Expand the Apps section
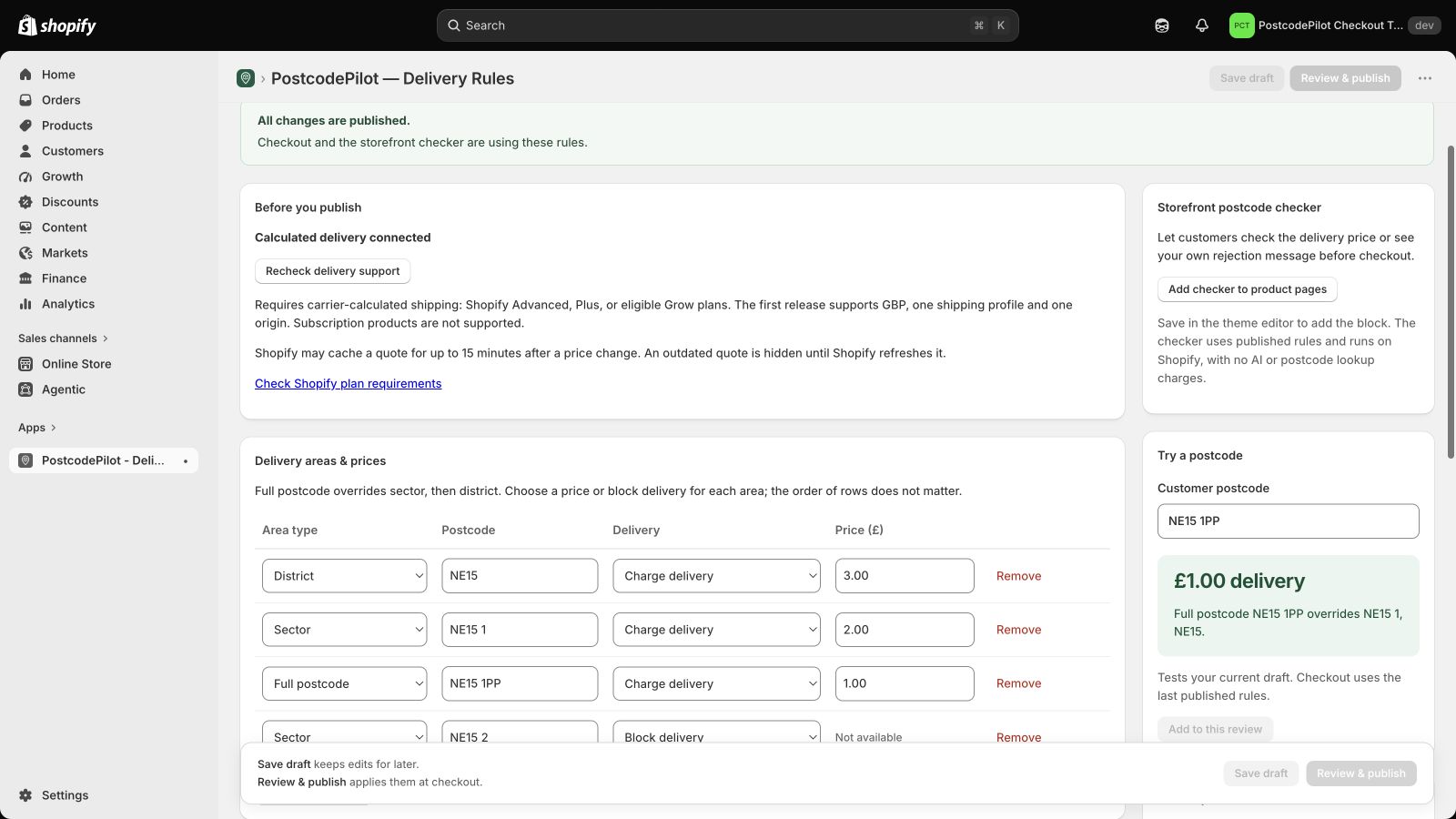This screenshot has height=819, width=1456. (x=37, y=428)
